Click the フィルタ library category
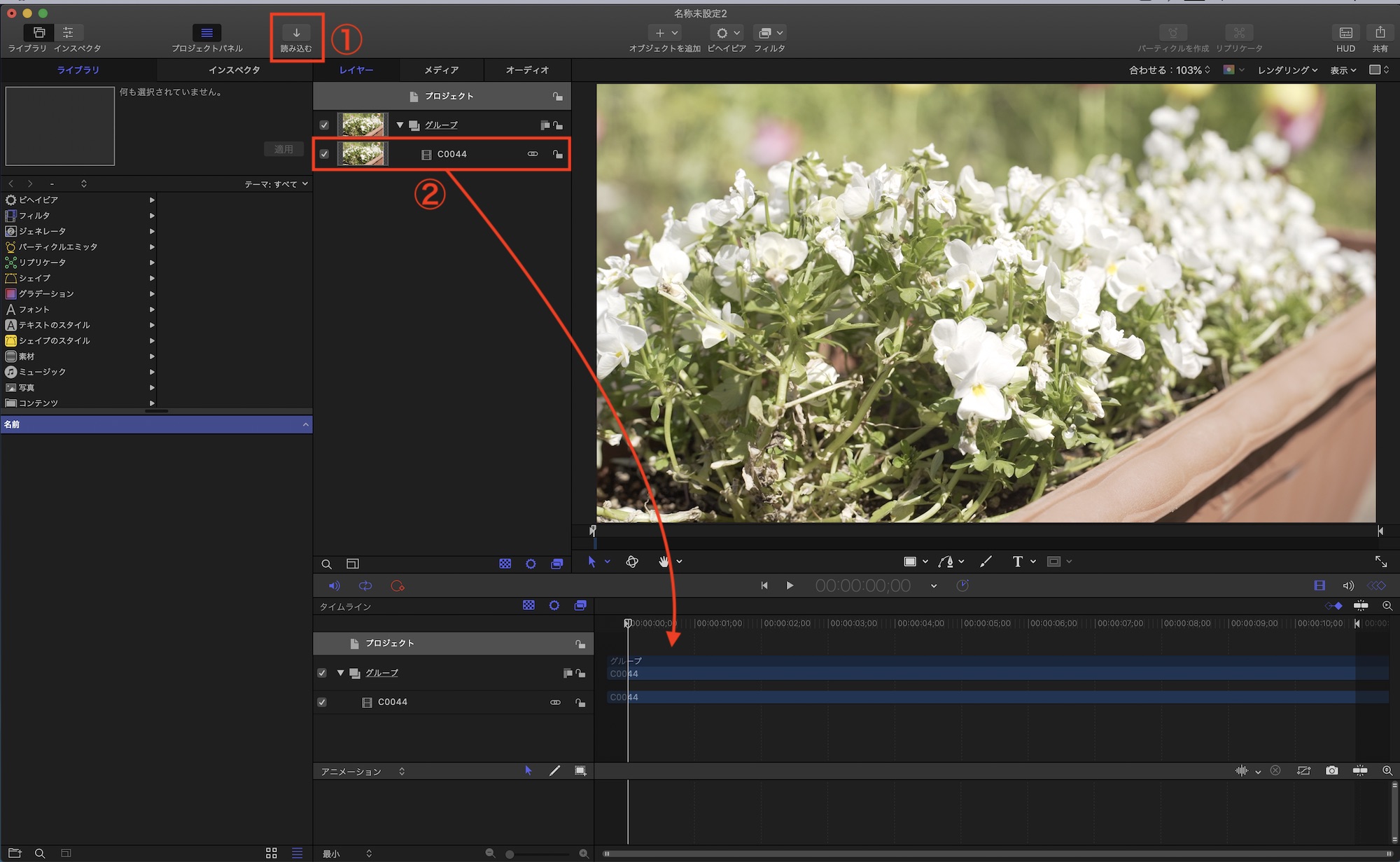Viewport: 1400px width, 862px height. (x=34, y=216)
